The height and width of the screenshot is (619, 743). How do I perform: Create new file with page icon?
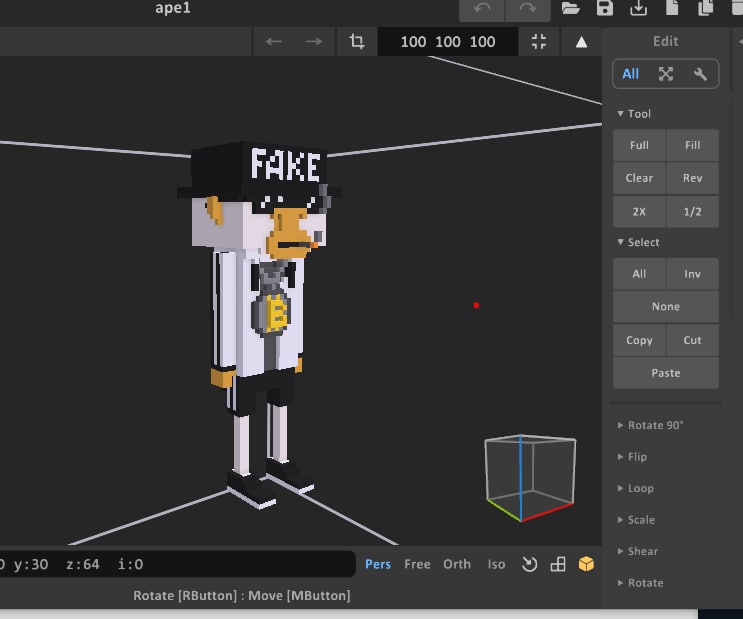tap(672, 8)
